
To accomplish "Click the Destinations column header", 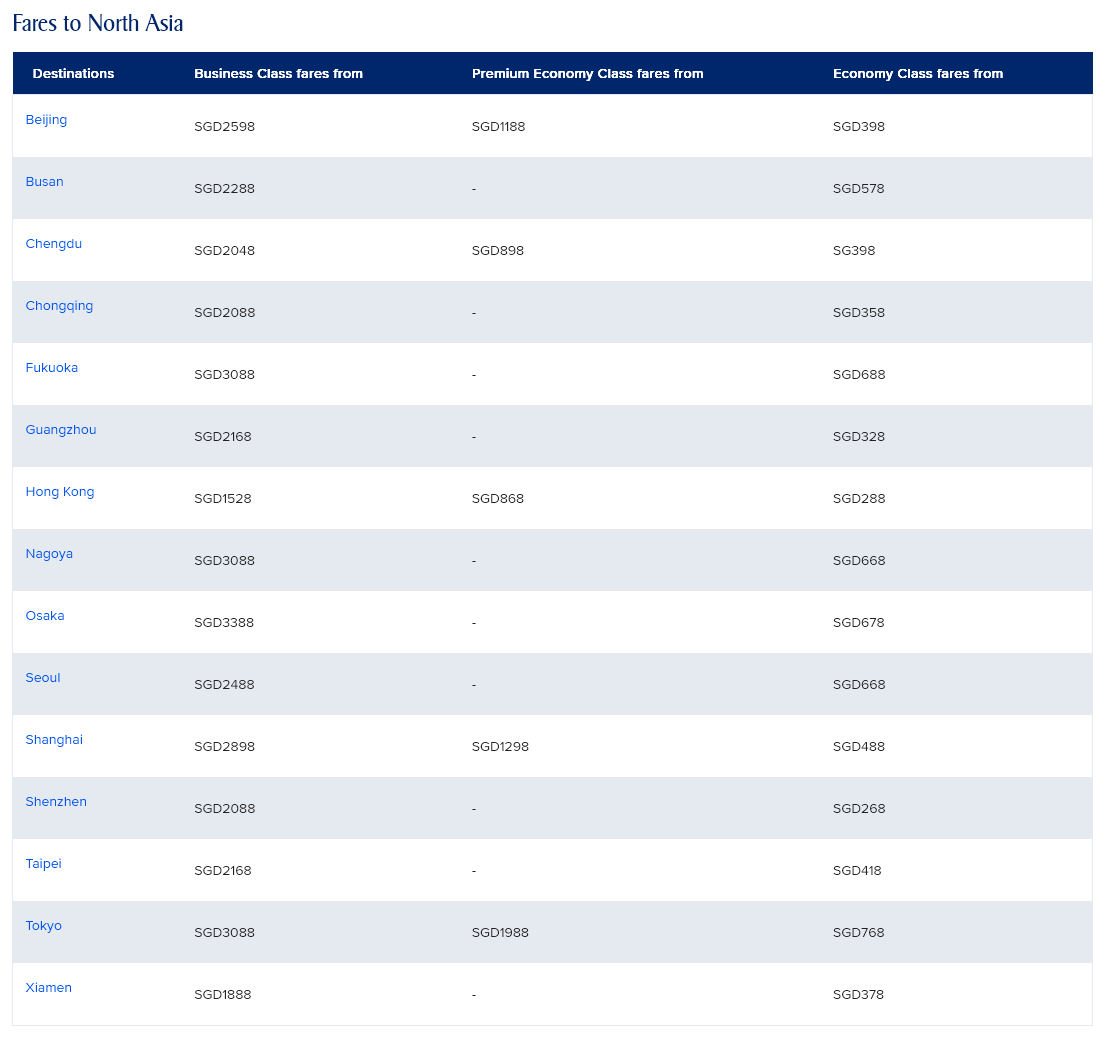I will [73, 74].
